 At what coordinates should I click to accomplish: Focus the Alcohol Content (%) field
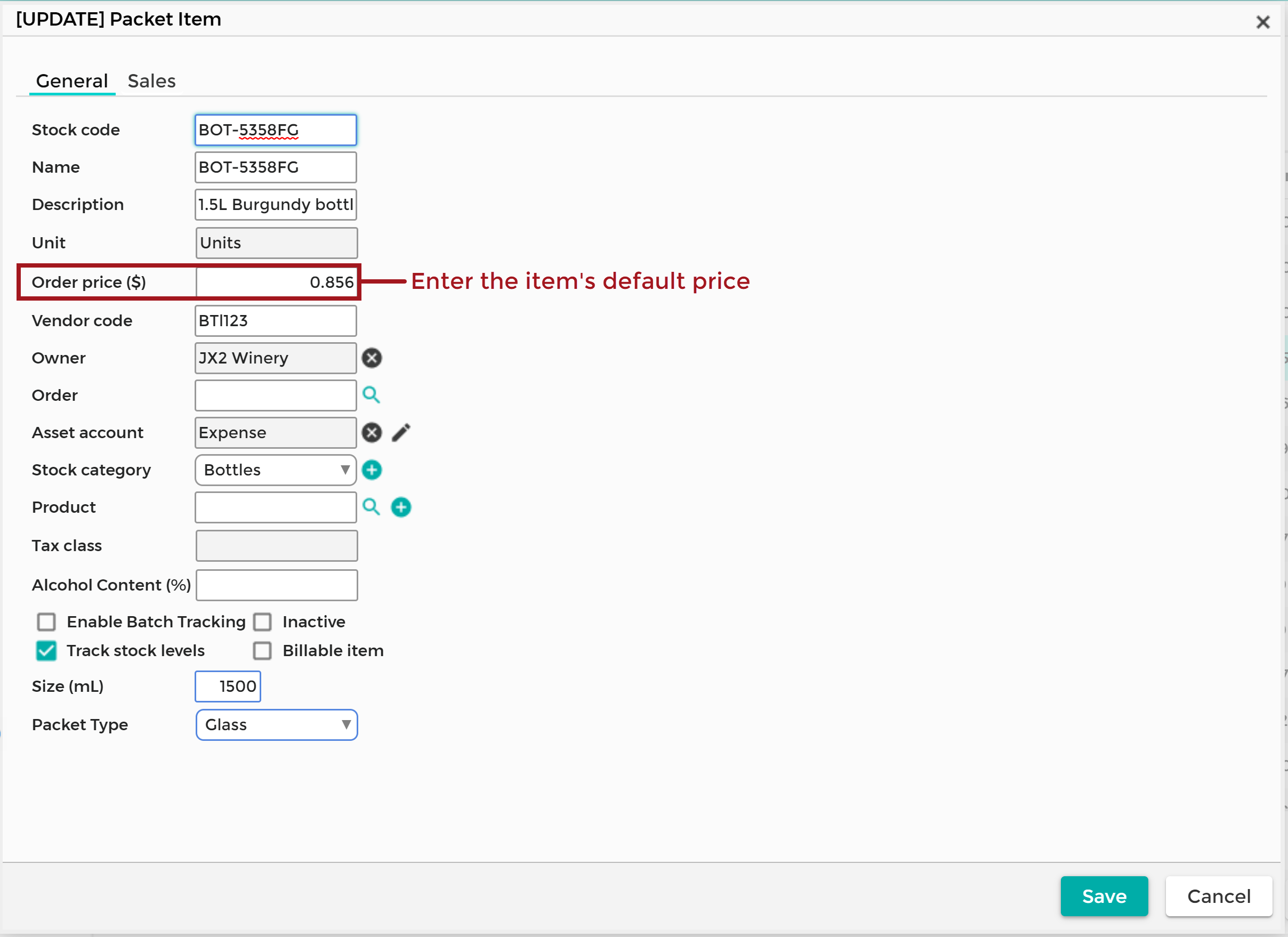click(277, 585)
